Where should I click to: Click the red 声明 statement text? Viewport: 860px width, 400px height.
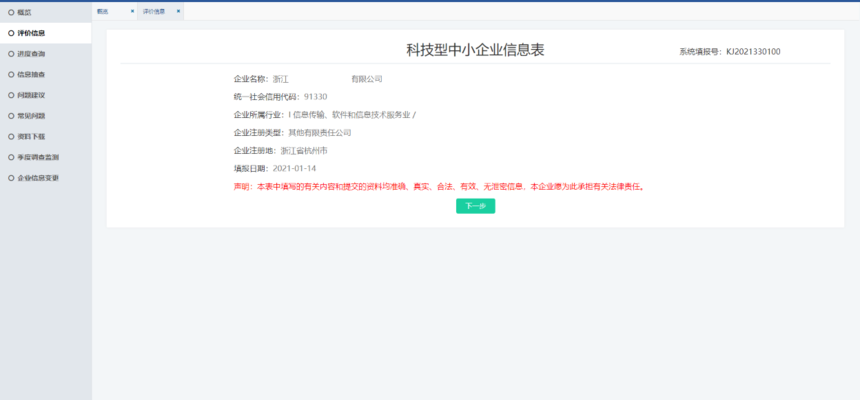pyautogui.click(x=439, y=187)
